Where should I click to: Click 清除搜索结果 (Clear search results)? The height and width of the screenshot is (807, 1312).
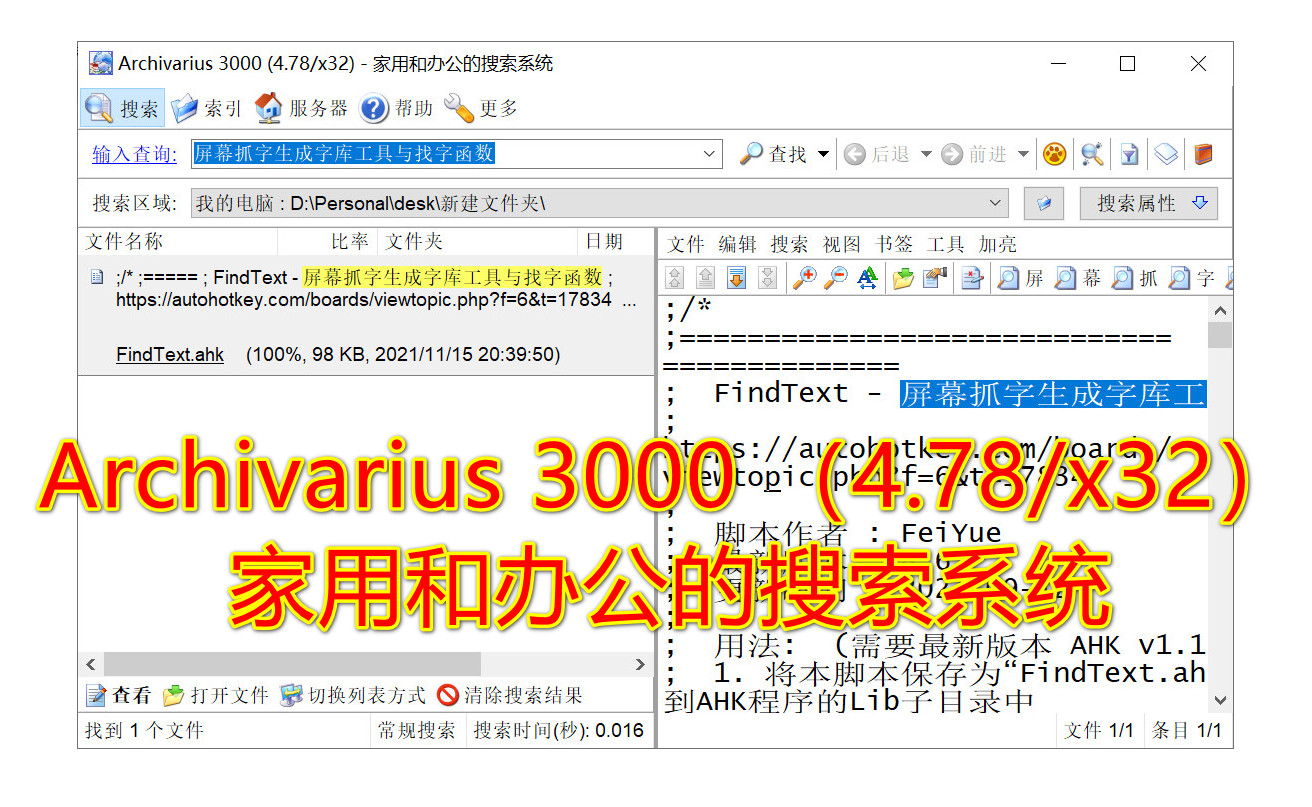click(x=510, y=695)
